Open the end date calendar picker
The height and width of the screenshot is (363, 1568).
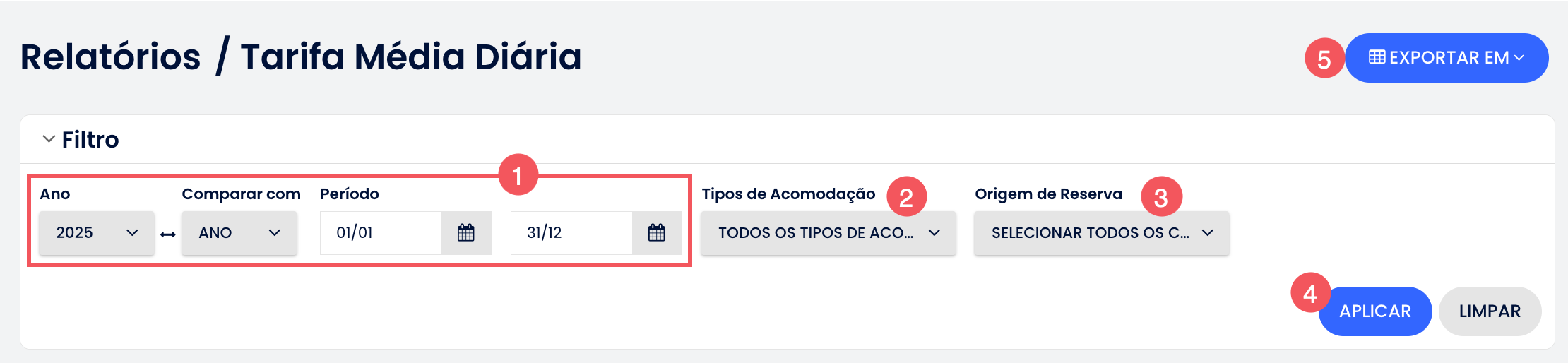[x=657, y=233]
